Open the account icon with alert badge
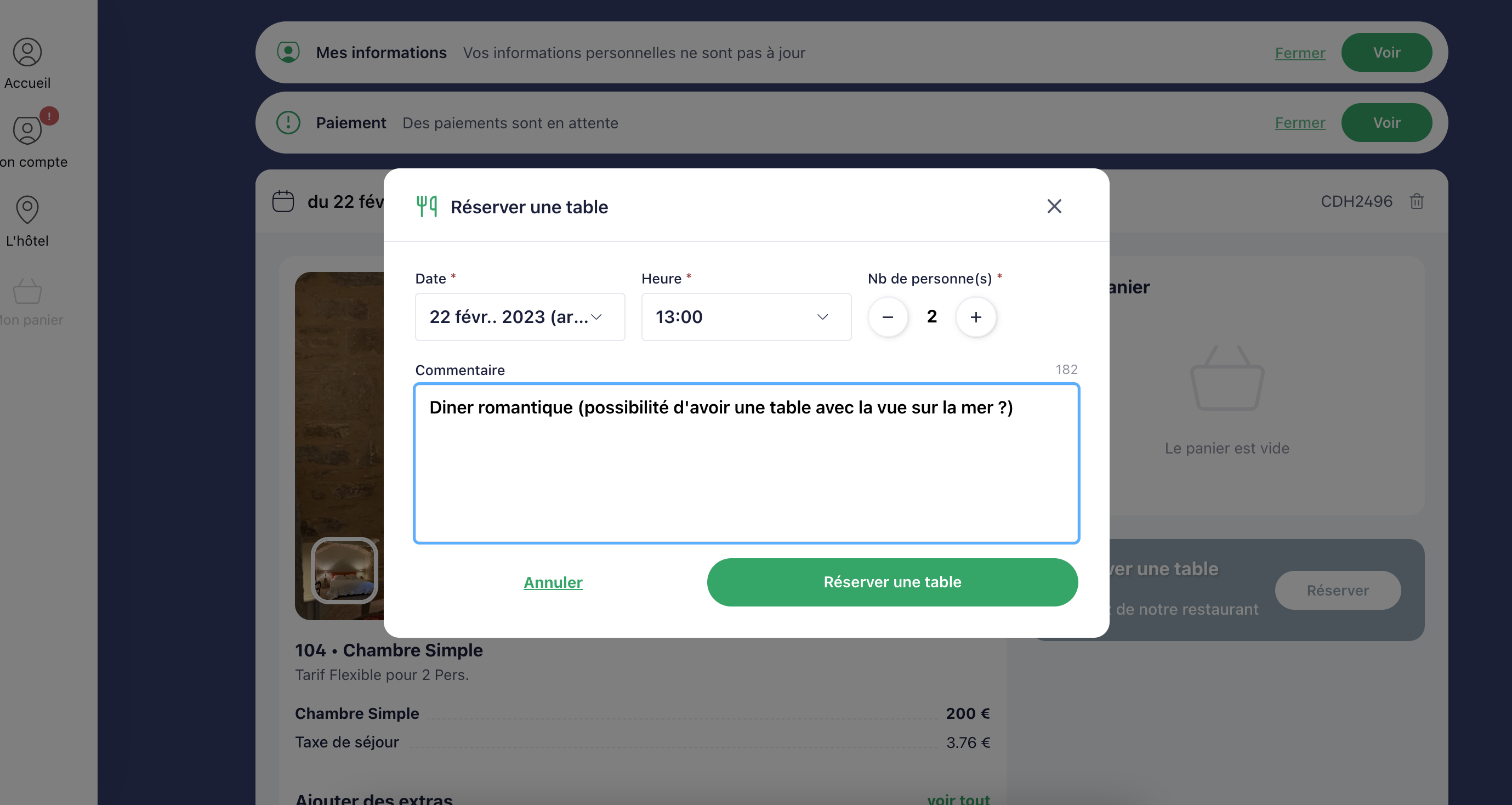This screenshot has height=805, width=1512. [x=27, y=131]
